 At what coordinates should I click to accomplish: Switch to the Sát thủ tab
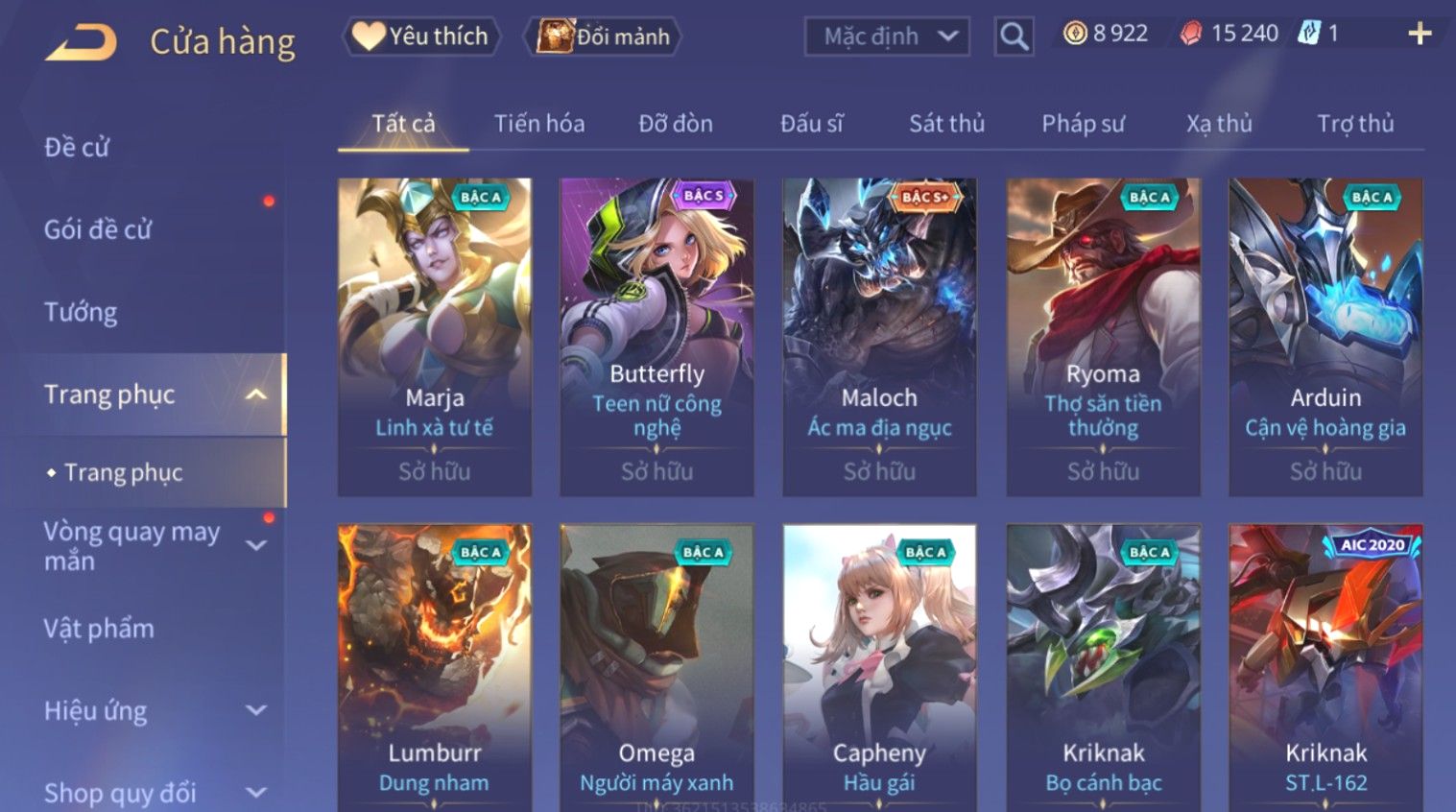(x=946, y=124)
